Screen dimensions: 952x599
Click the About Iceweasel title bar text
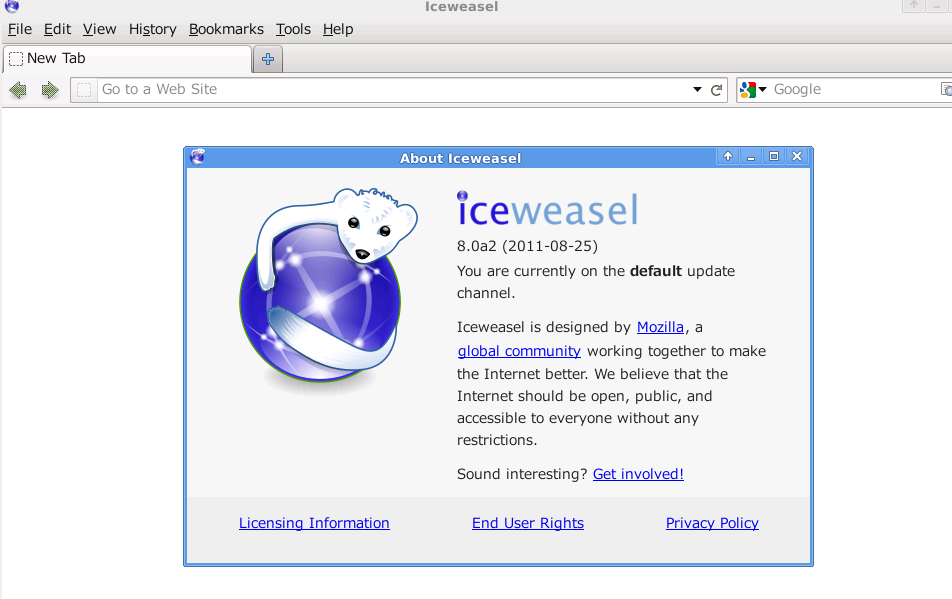coord(460,158)
